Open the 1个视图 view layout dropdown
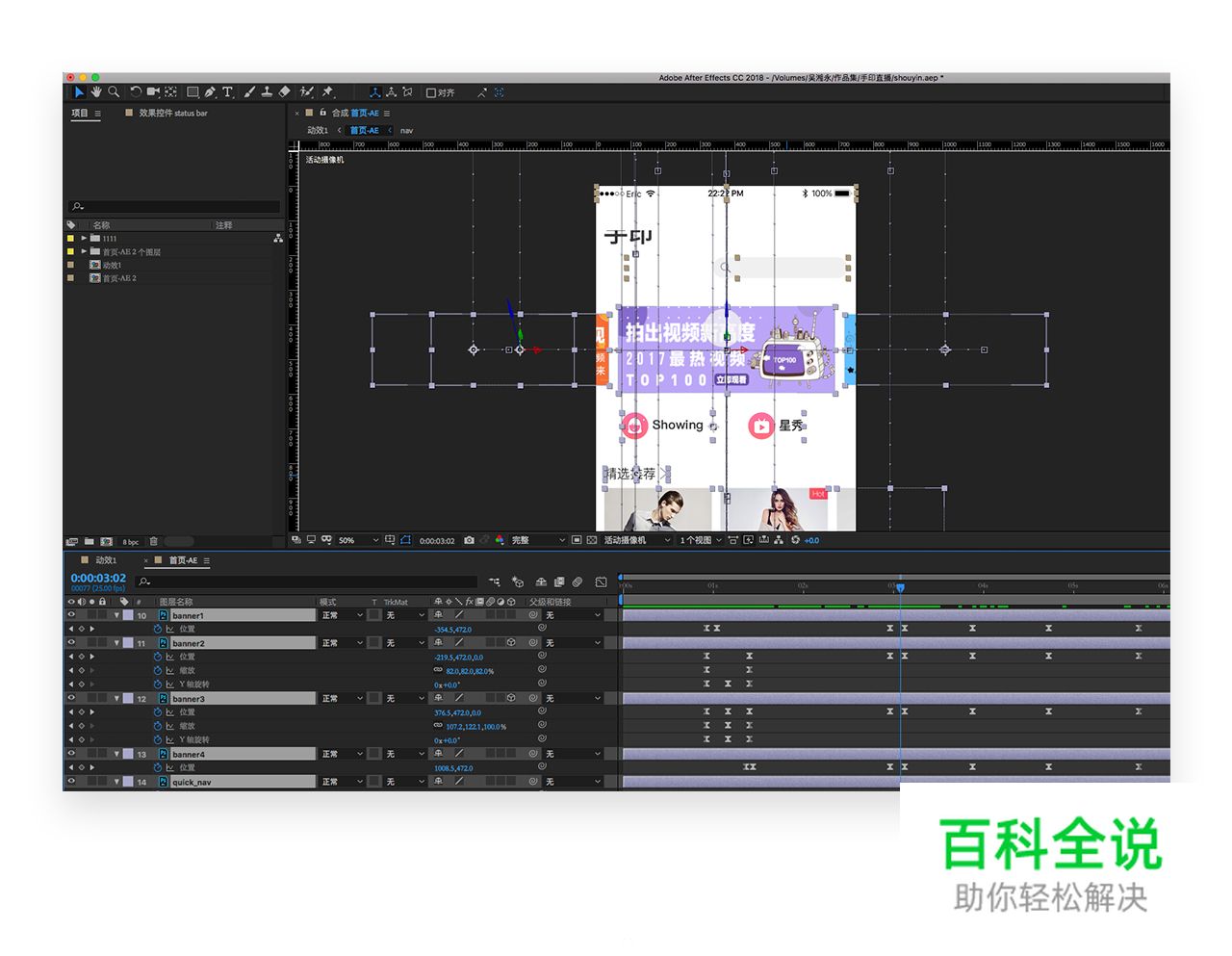 click(x=701, y=540)
